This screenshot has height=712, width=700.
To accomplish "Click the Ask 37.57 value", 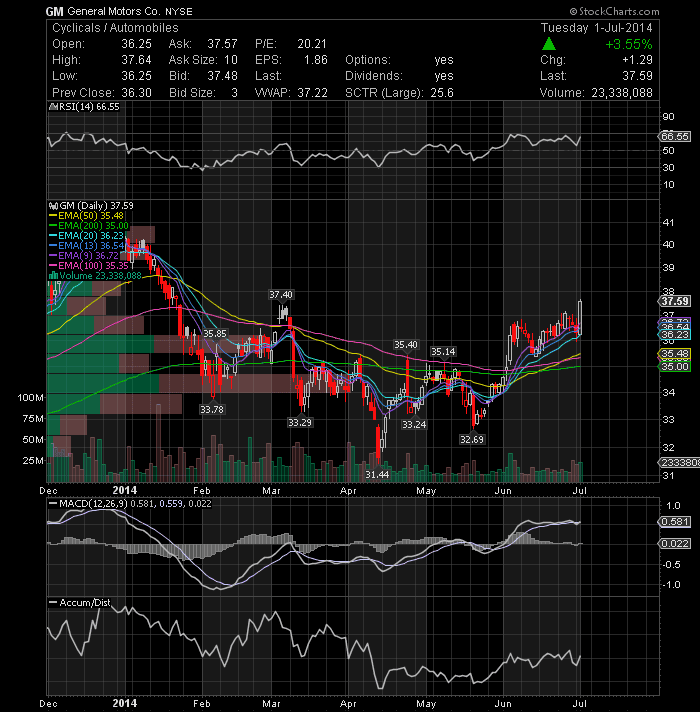I will [x=222, y=44].
